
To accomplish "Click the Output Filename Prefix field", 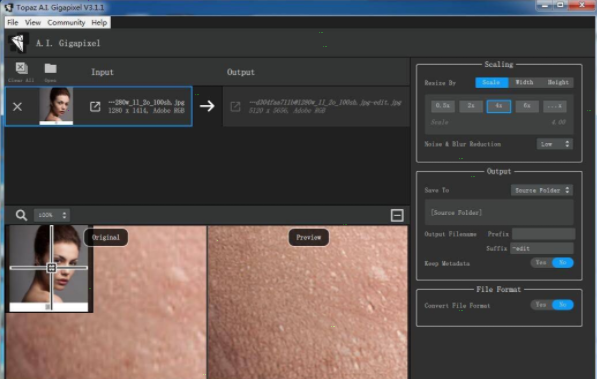I will click(x=543, y=234).
